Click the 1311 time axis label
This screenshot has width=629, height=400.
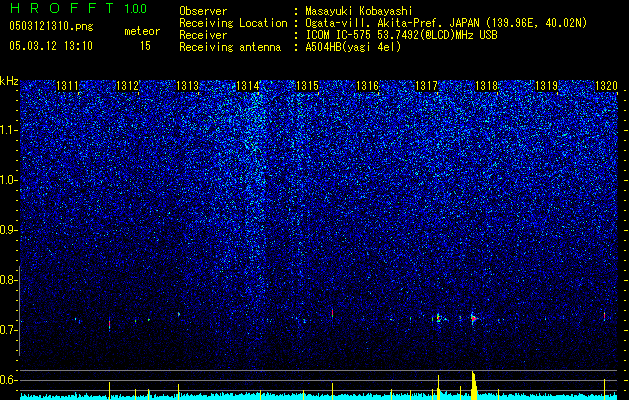tap(67, 86)
